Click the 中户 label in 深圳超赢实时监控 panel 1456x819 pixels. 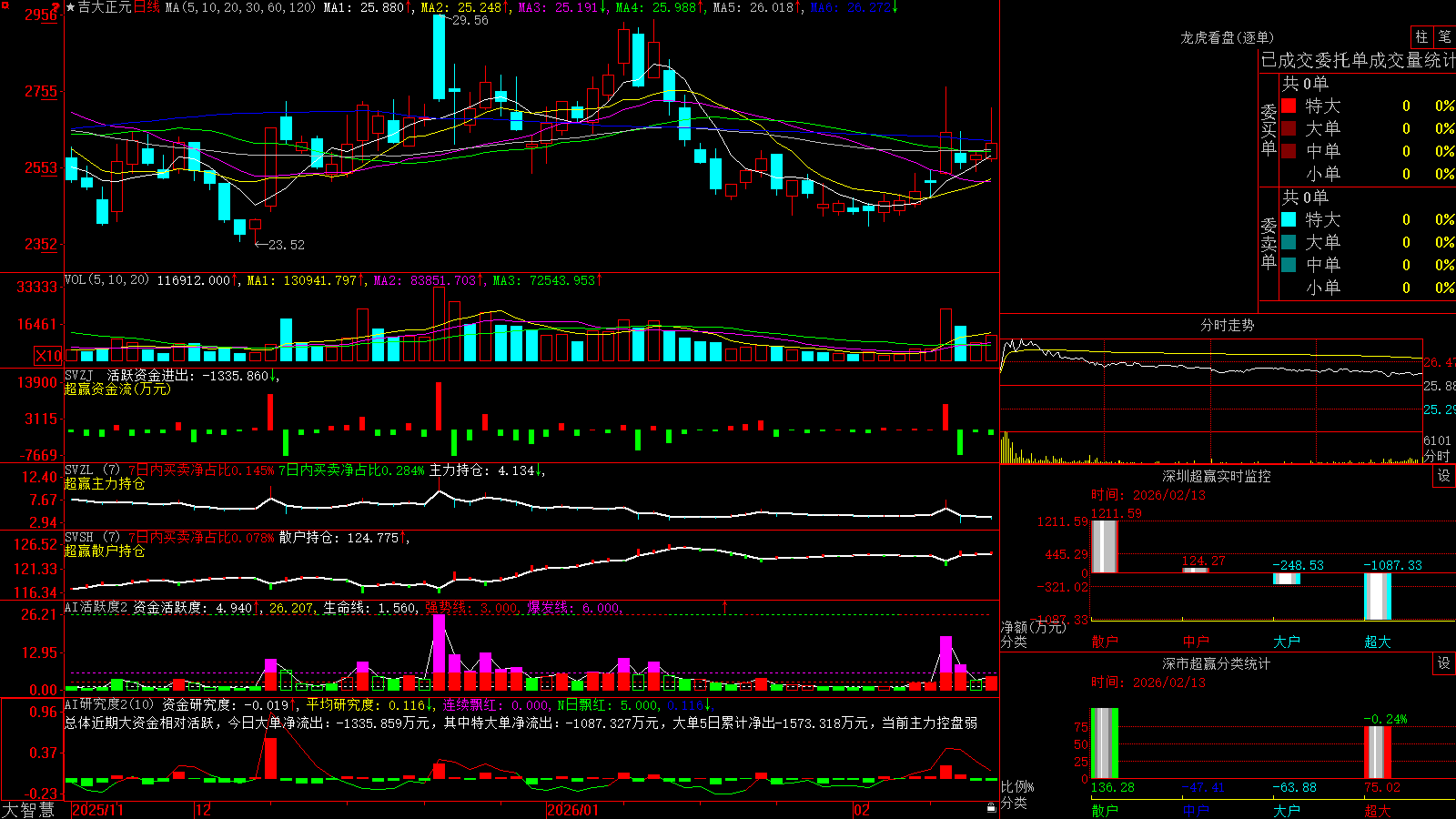(x=1196, y=642)
